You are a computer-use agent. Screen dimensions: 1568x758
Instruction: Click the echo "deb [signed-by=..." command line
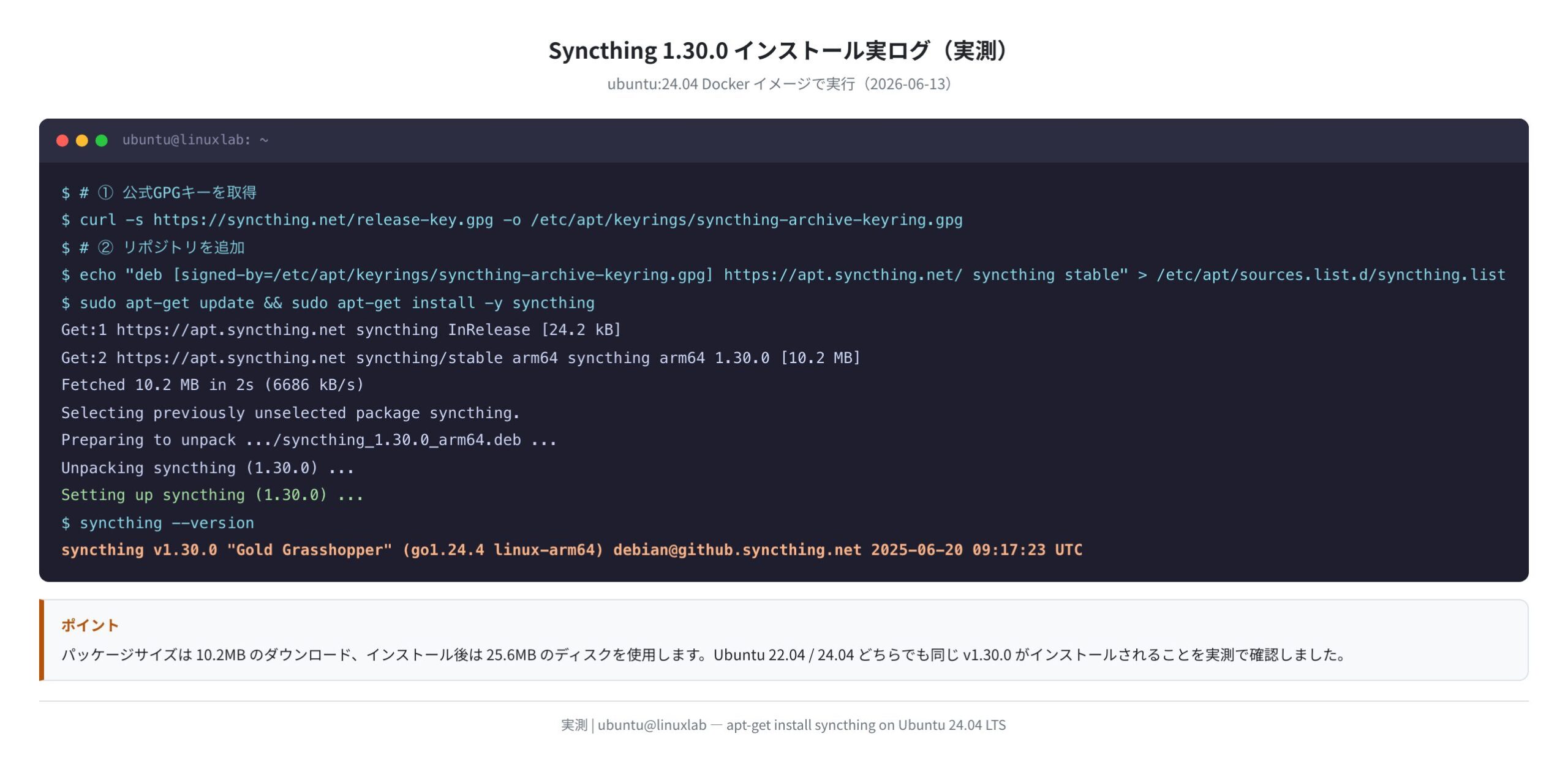[x=783, y=275]
